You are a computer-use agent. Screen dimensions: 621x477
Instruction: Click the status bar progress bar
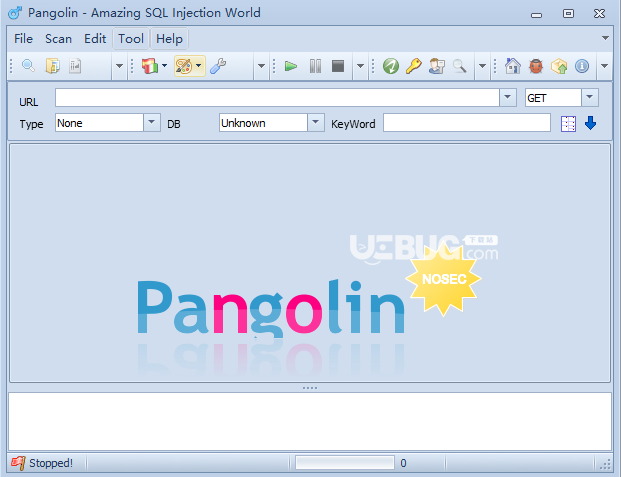point(345,463)
